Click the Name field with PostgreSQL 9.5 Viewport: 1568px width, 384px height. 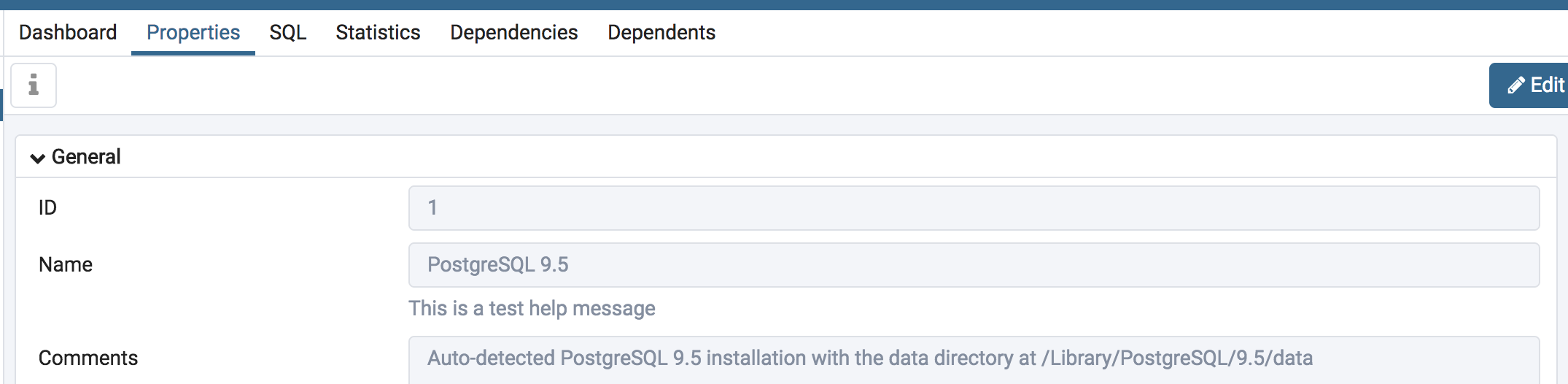point(973,265)
